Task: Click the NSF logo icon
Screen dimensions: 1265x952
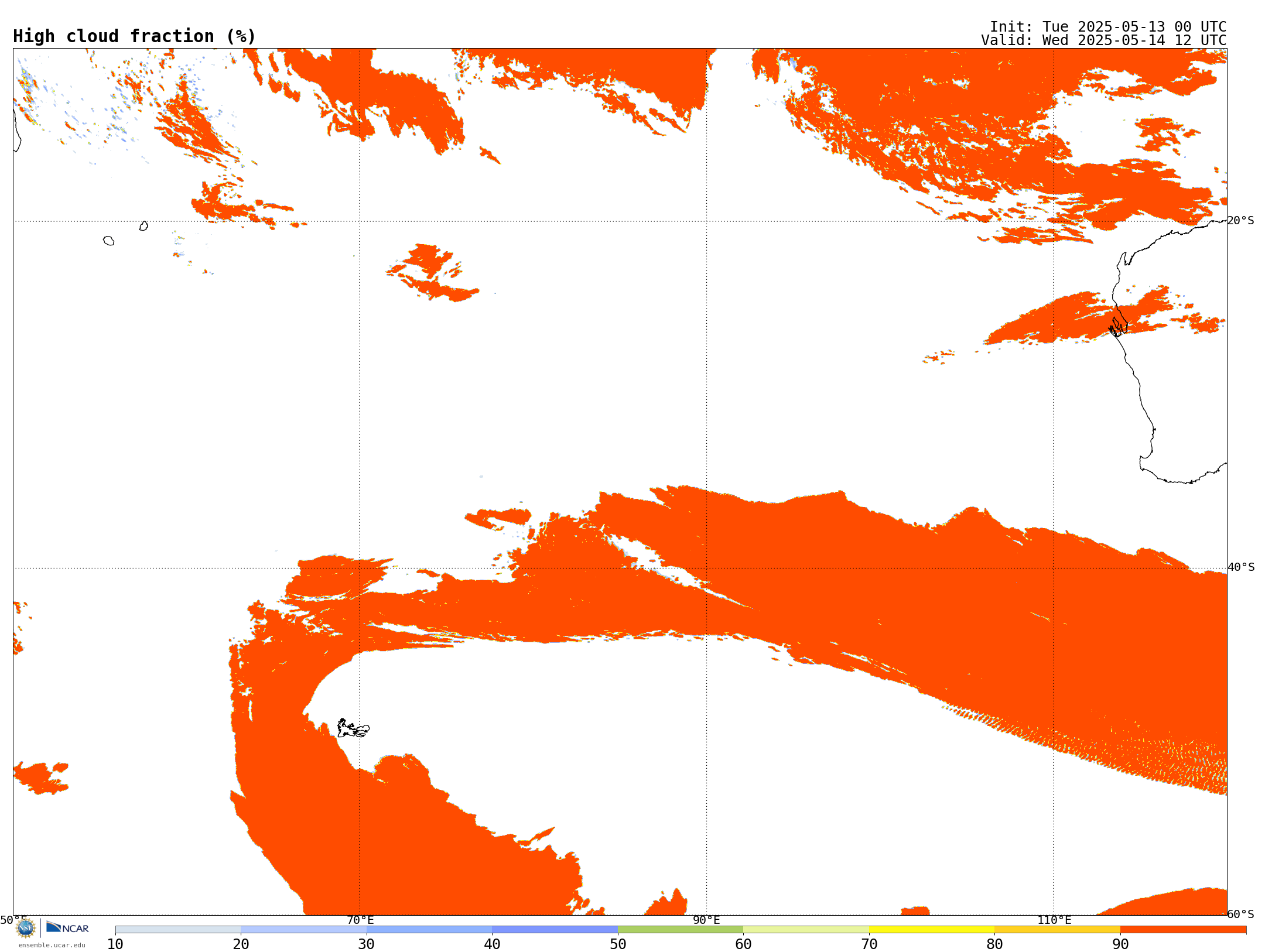Action: [26, 928]
